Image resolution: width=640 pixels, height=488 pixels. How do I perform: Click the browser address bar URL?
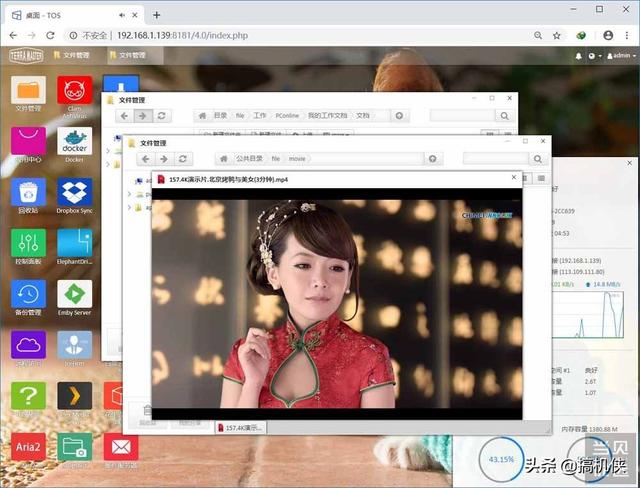[182, 35]
